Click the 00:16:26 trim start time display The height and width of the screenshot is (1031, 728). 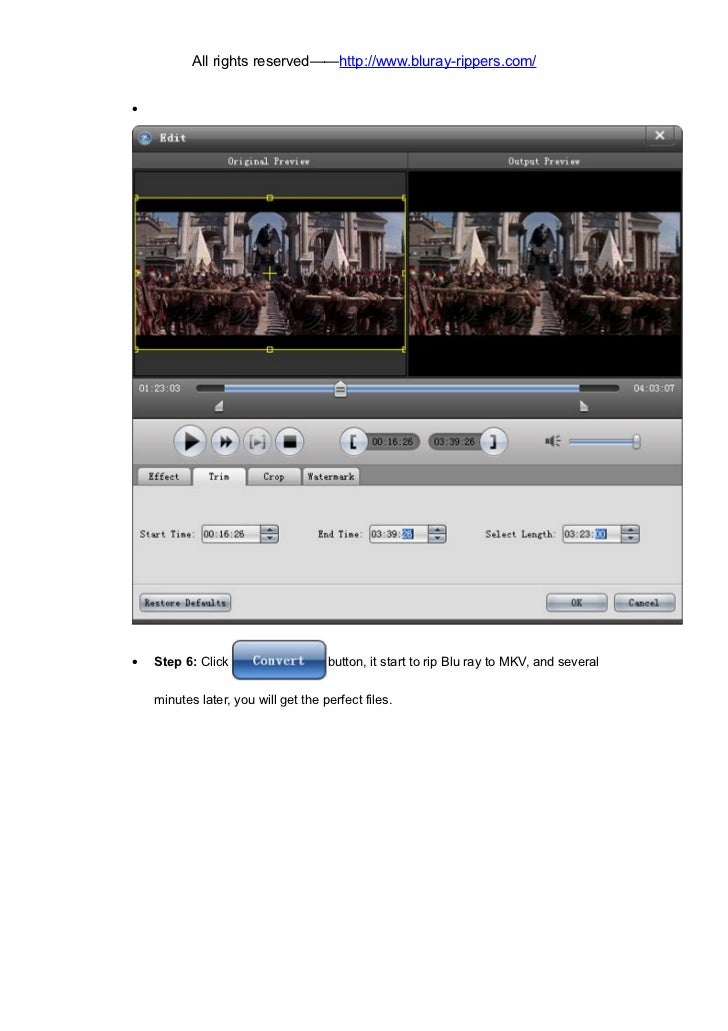coord(393,442)
